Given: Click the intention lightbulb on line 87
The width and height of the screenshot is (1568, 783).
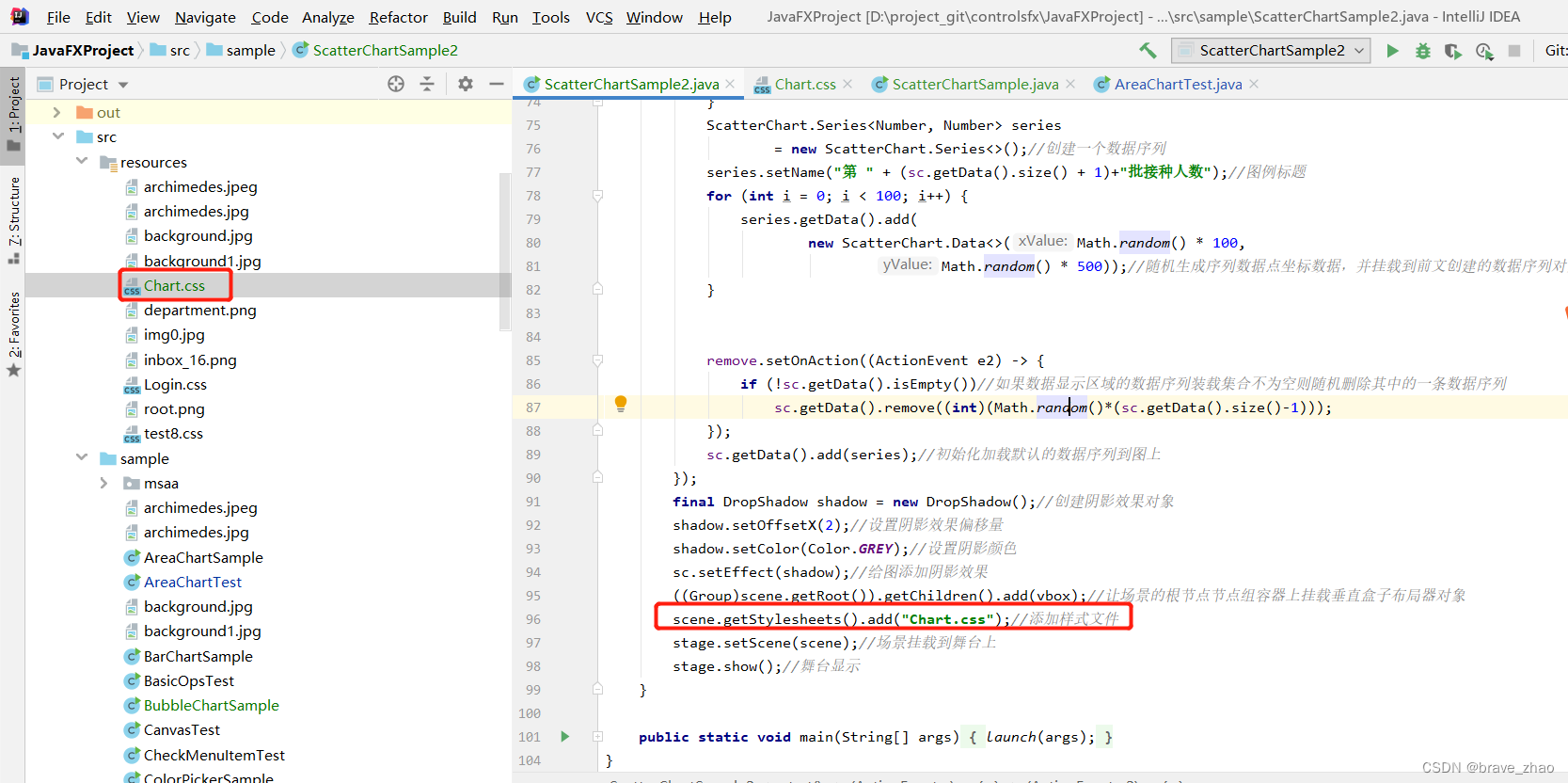Looking at the screenshot, I should [621, 404].
